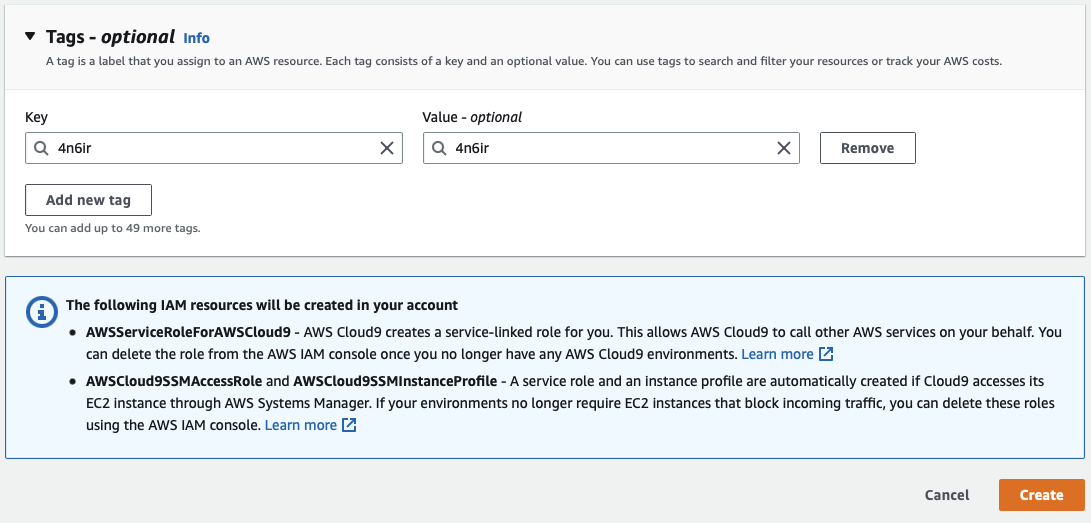Clear the Key field with X icon
Image resolution: width=1091 pixels, height=523 pixels.
[387, 148]
